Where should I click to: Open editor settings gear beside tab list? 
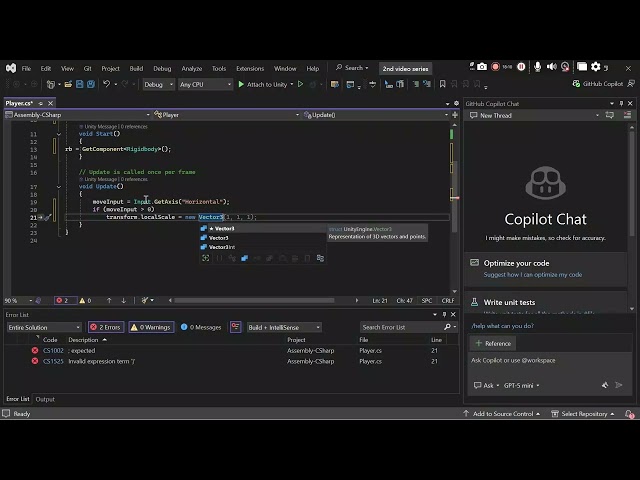[456, 103]
